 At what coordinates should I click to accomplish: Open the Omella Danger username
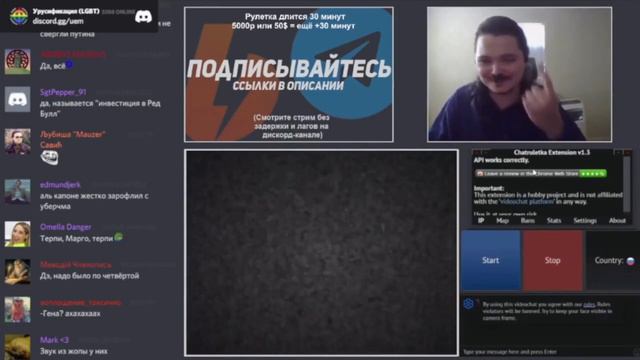pyautogui.click(x=66, y=227)
